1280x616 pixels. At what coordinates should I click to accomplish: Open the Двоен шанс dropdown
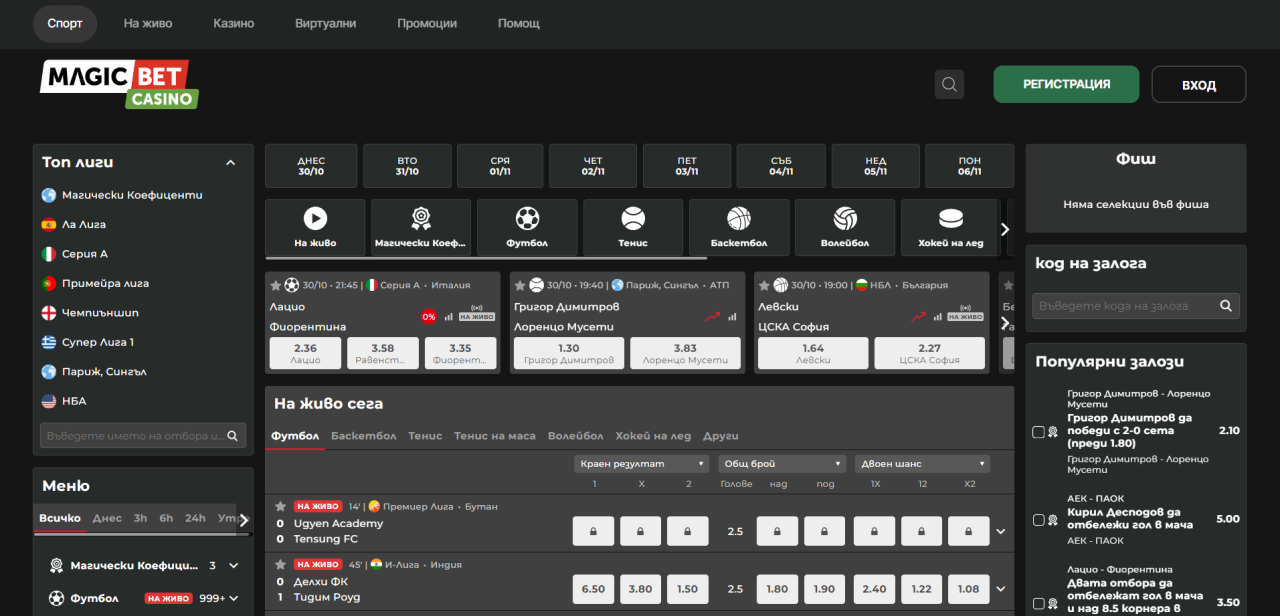[x=922, y=464]
